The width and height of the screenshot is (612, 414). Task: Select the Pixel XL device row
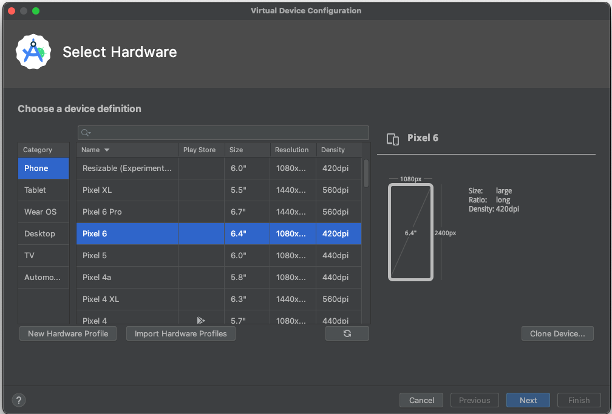(x=219, y=190)
